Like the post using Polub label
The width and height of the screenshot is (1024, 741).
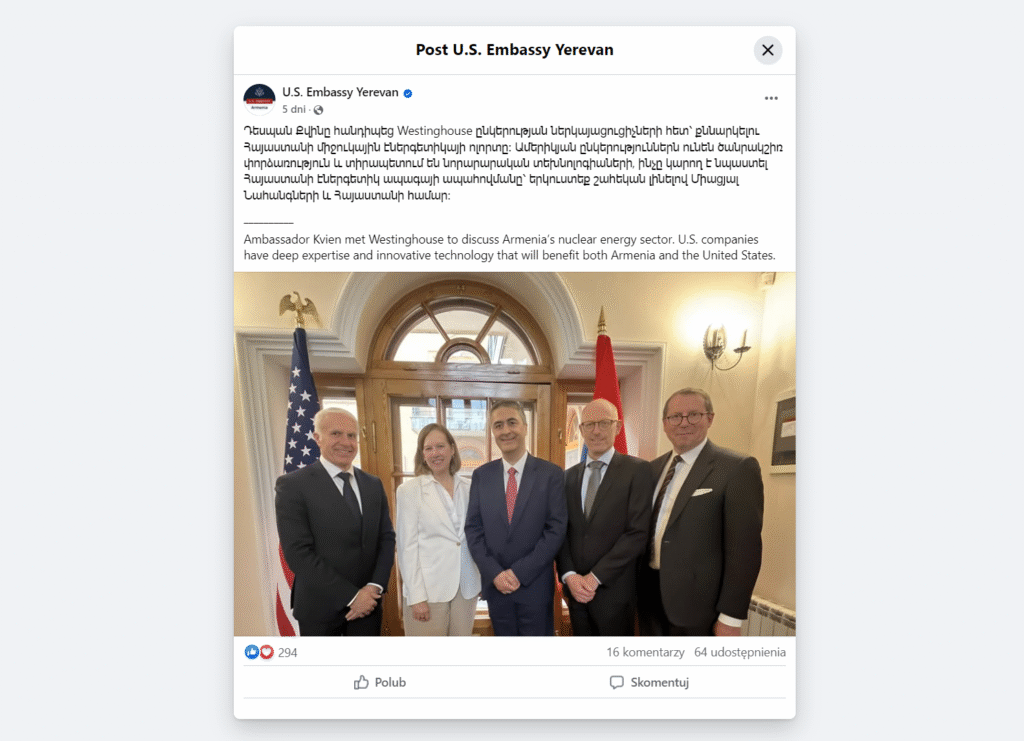pos(391,682)
